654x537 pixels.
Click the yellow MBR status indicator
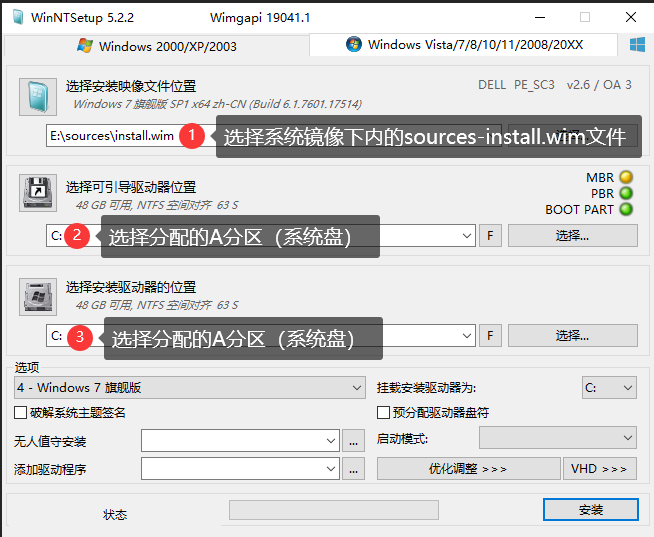pos(626,178)
